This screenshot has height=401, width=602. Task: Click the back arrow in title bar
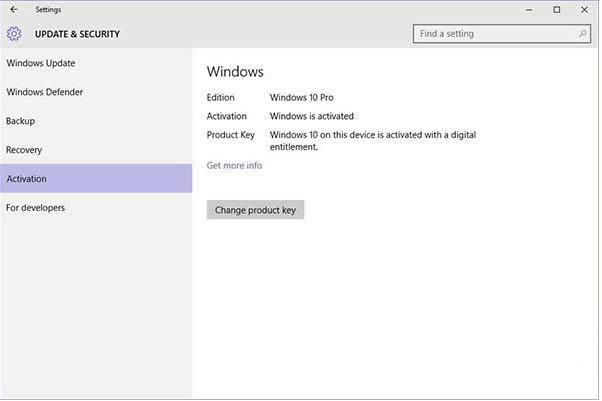pos(12,10)
